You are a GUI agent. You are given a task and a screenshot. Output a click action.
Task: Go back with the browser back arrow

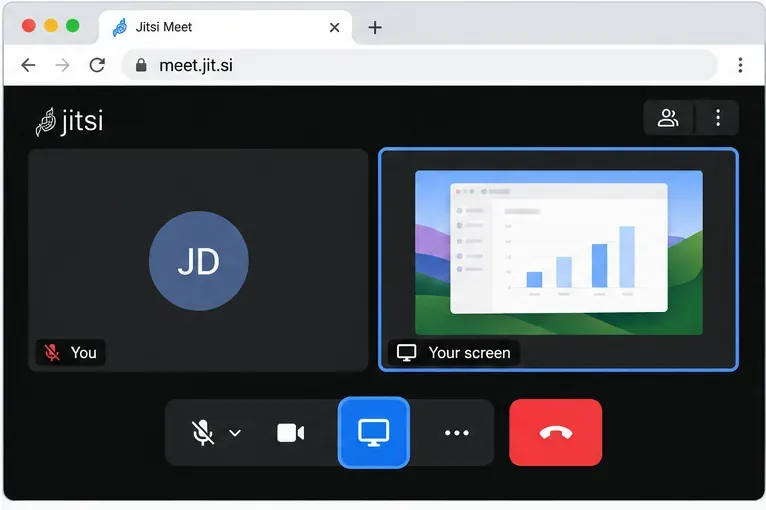(x=28, y=65)
